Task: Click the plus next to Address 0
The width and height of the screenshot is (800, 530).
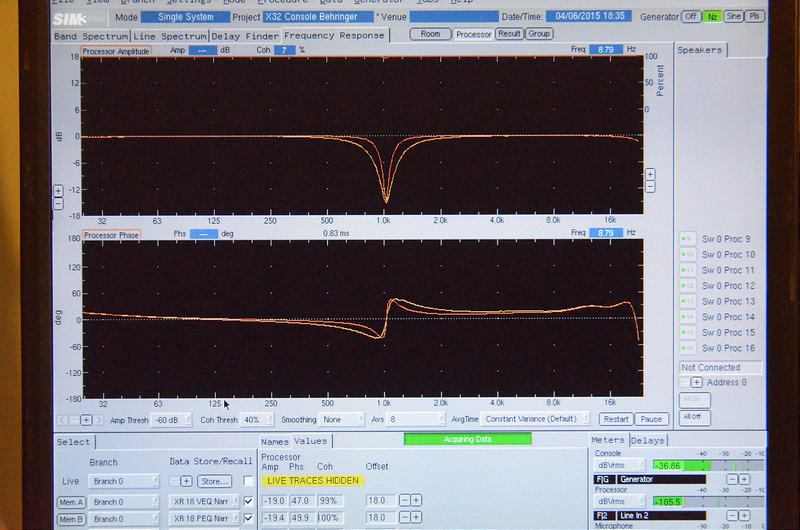Action: (696, 382)
